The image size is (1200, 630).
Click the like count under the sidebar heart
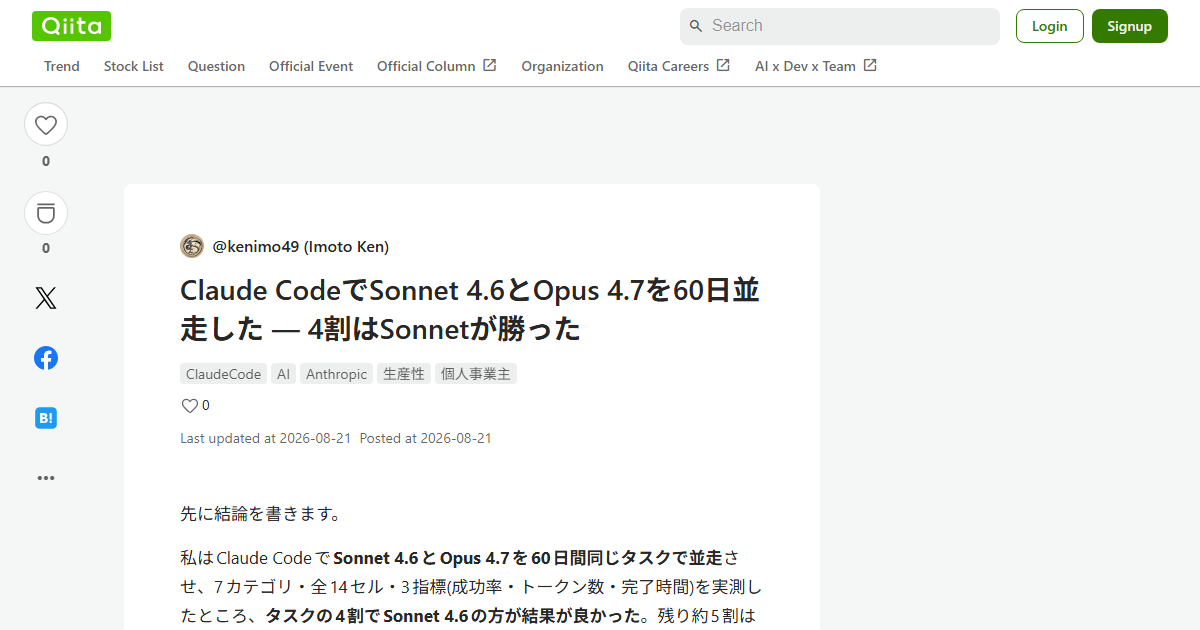(x=46, y=161)
